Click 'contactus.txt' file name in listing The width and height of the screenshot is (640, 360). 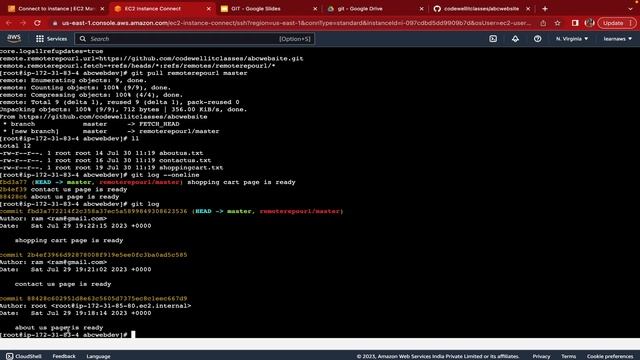185,160
